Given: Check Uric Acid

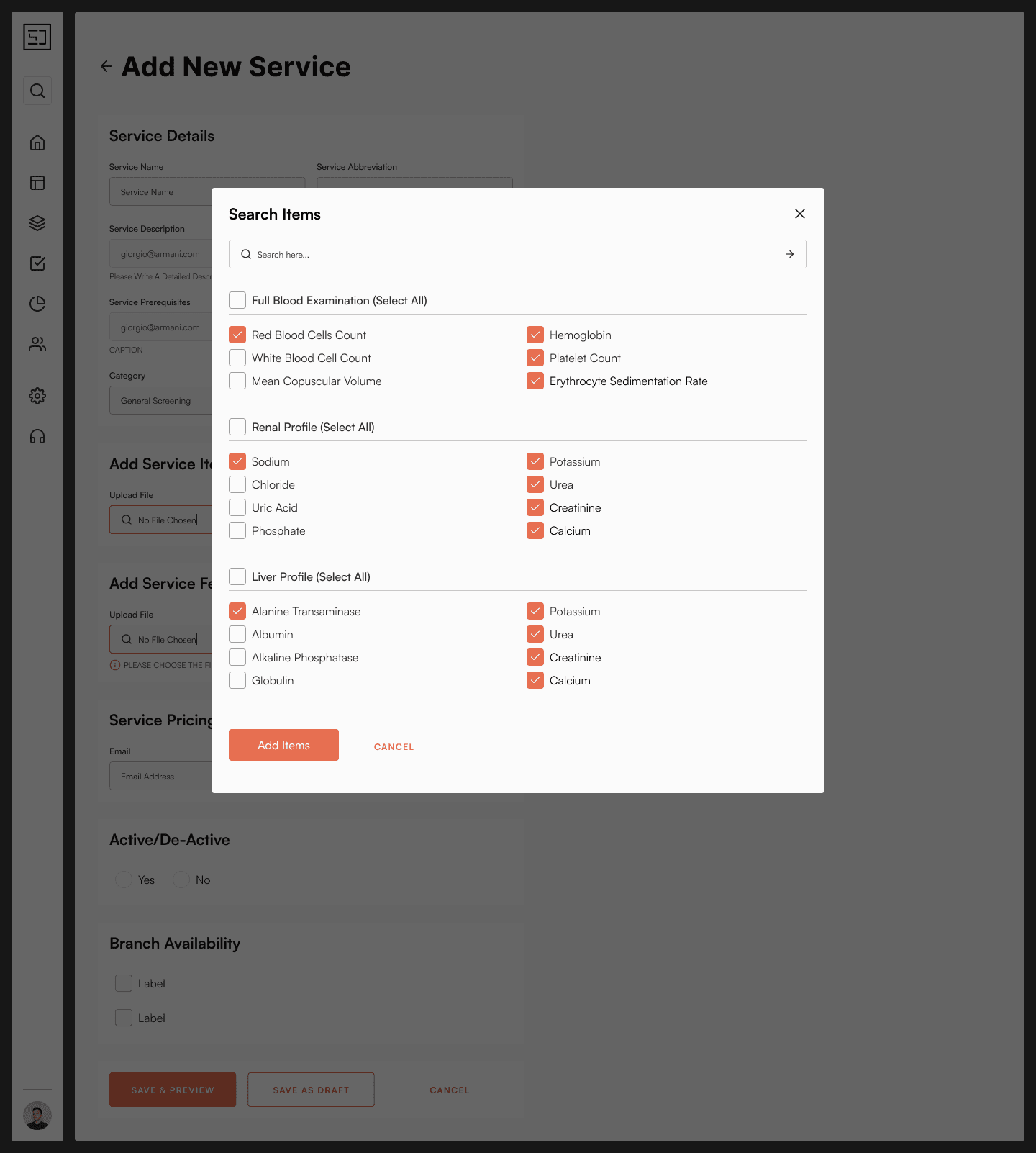Looking at the screenshot, I should pyautogui.click(x=237, y=507).
